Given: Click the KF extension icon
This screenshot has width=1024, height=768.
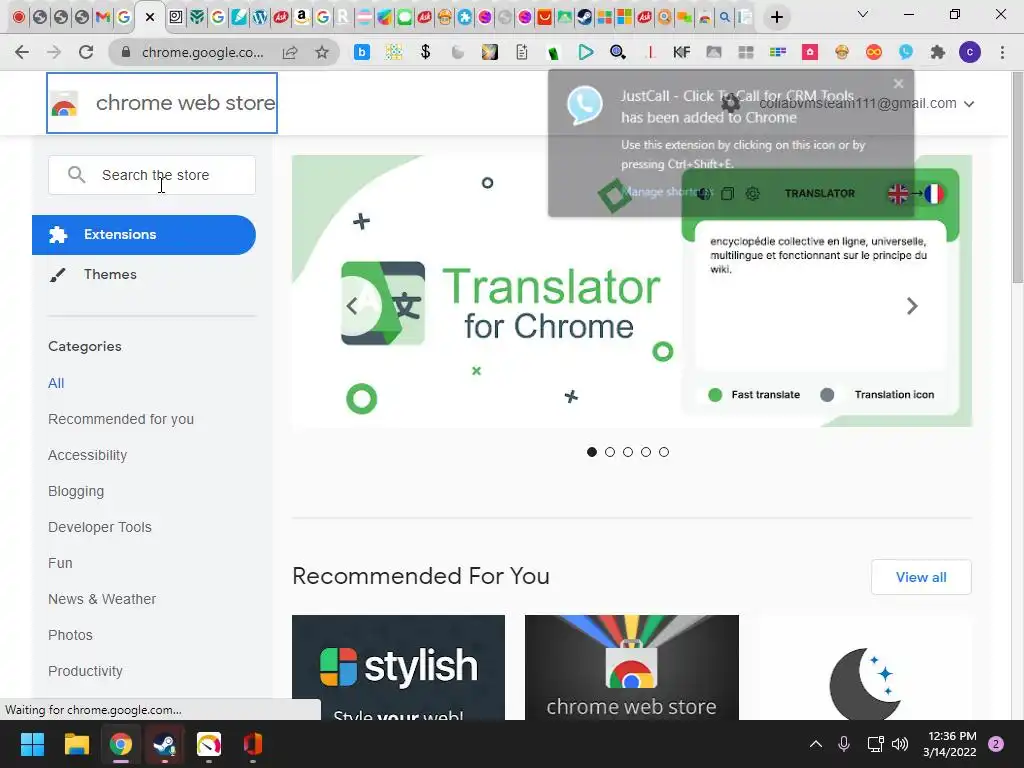Looking at the screenshot, I should pyautogui.click(x=682, y=52).
